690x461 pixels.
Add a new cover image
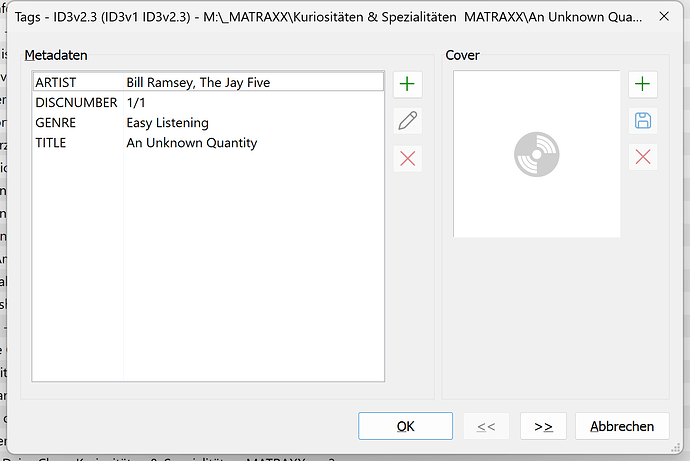click(x=642, y=84)
